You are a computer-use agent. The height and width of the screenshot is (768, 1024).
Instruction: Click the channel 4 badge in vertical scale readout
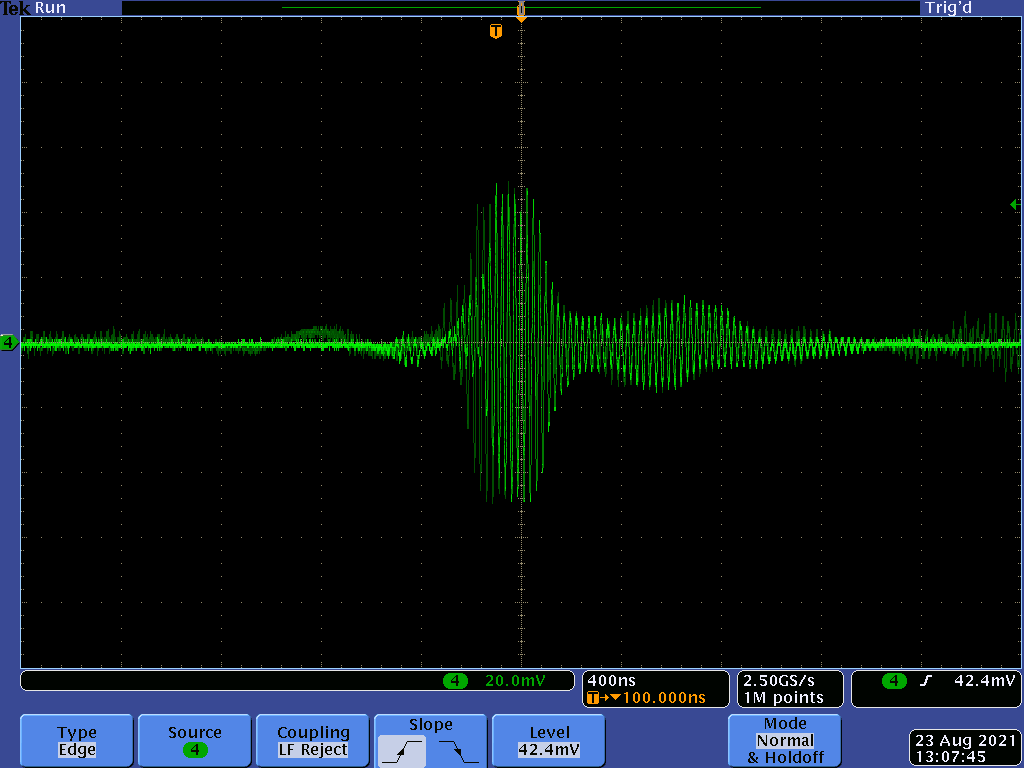point(455,681)
